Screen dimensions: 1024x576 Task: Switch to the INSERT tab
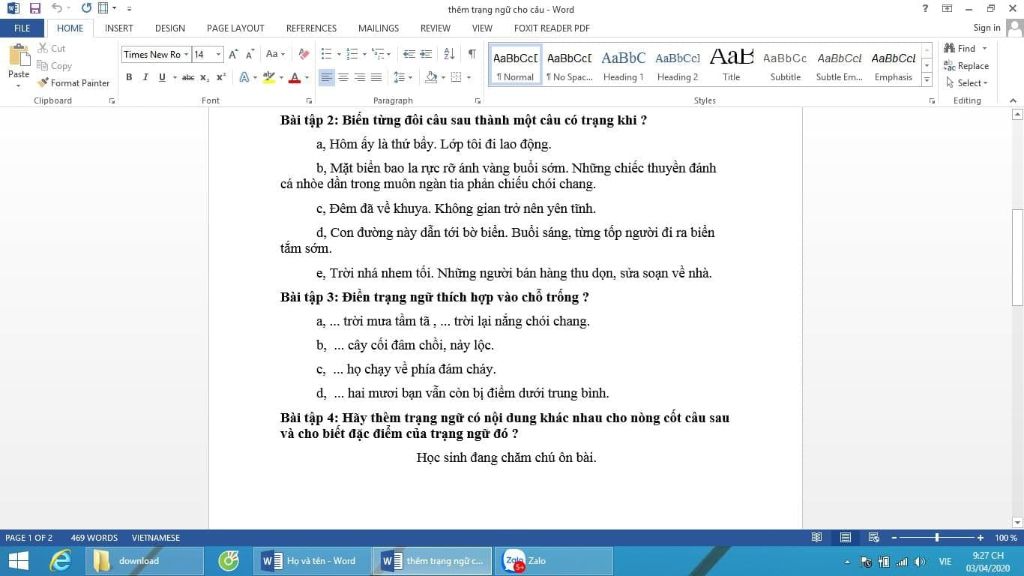[x=119, y=28]
